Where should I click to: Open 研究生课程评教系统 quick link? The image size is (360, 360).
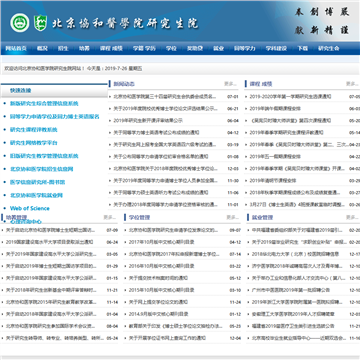click(x=34, y=130)
